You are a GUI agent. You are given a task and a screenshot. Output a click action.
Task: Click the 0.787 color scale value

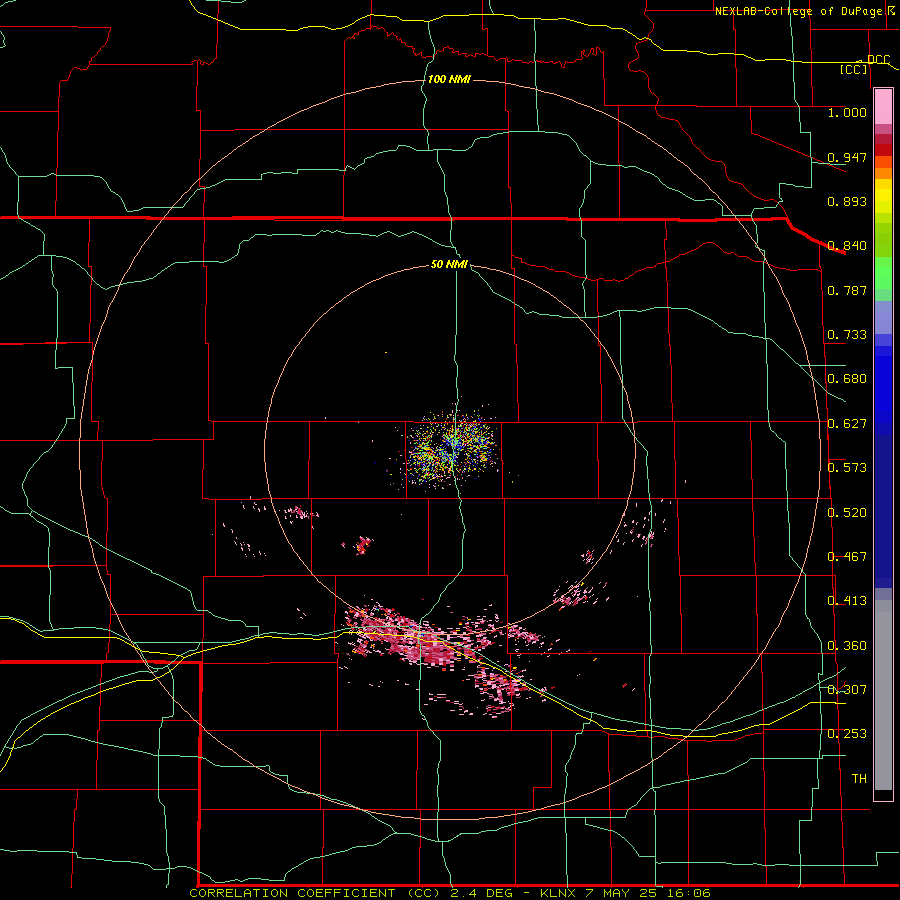[x=847, y=290]
